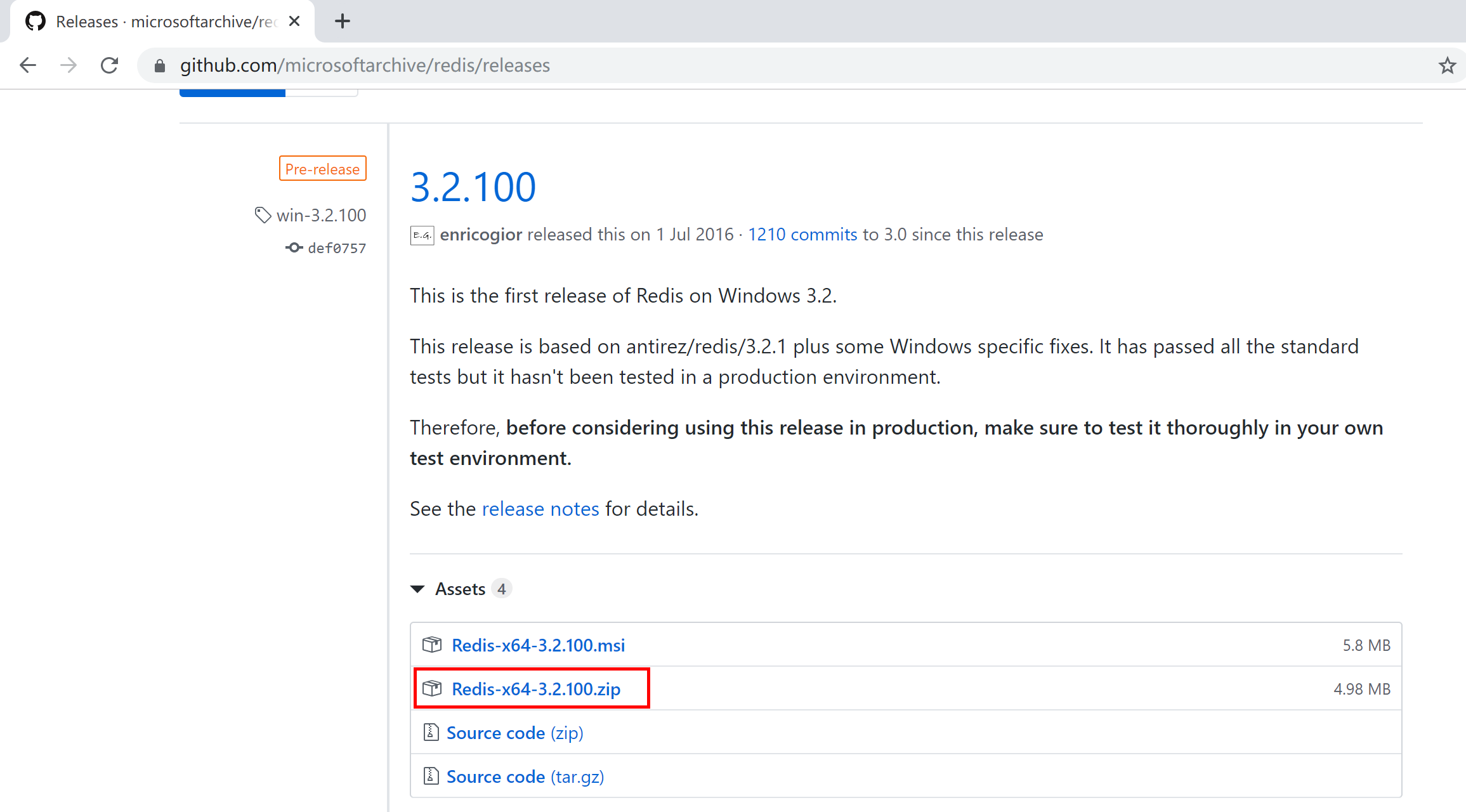Open the release notes link

click(540, 509)
